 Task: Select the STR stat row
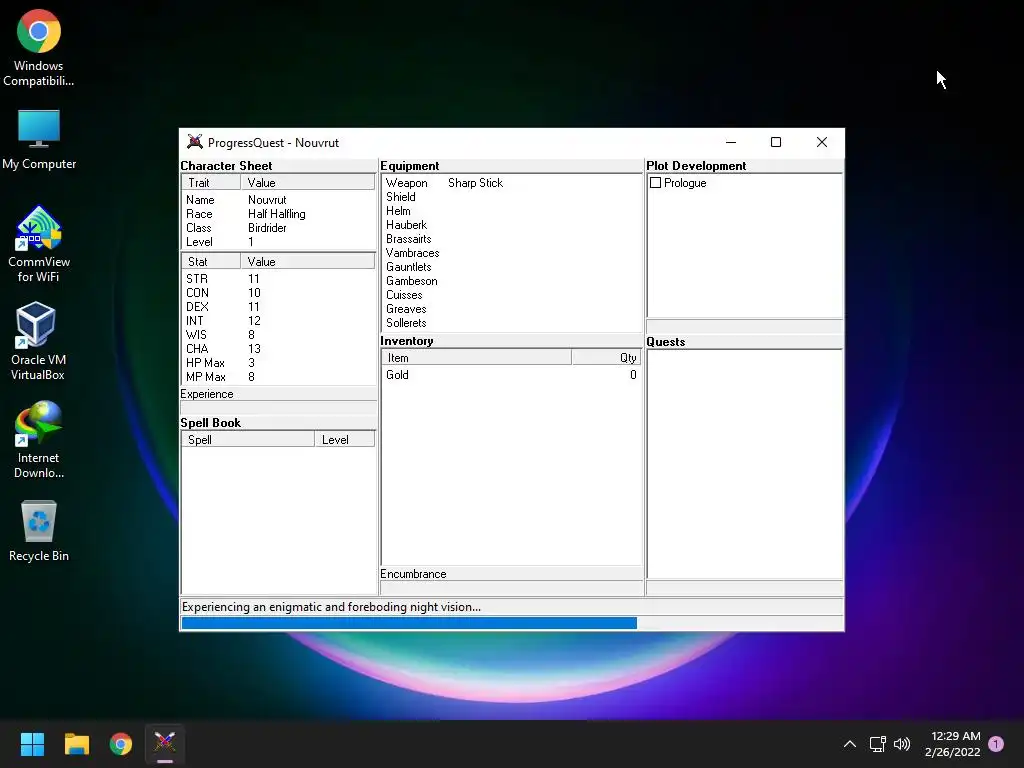coord(278,279)
